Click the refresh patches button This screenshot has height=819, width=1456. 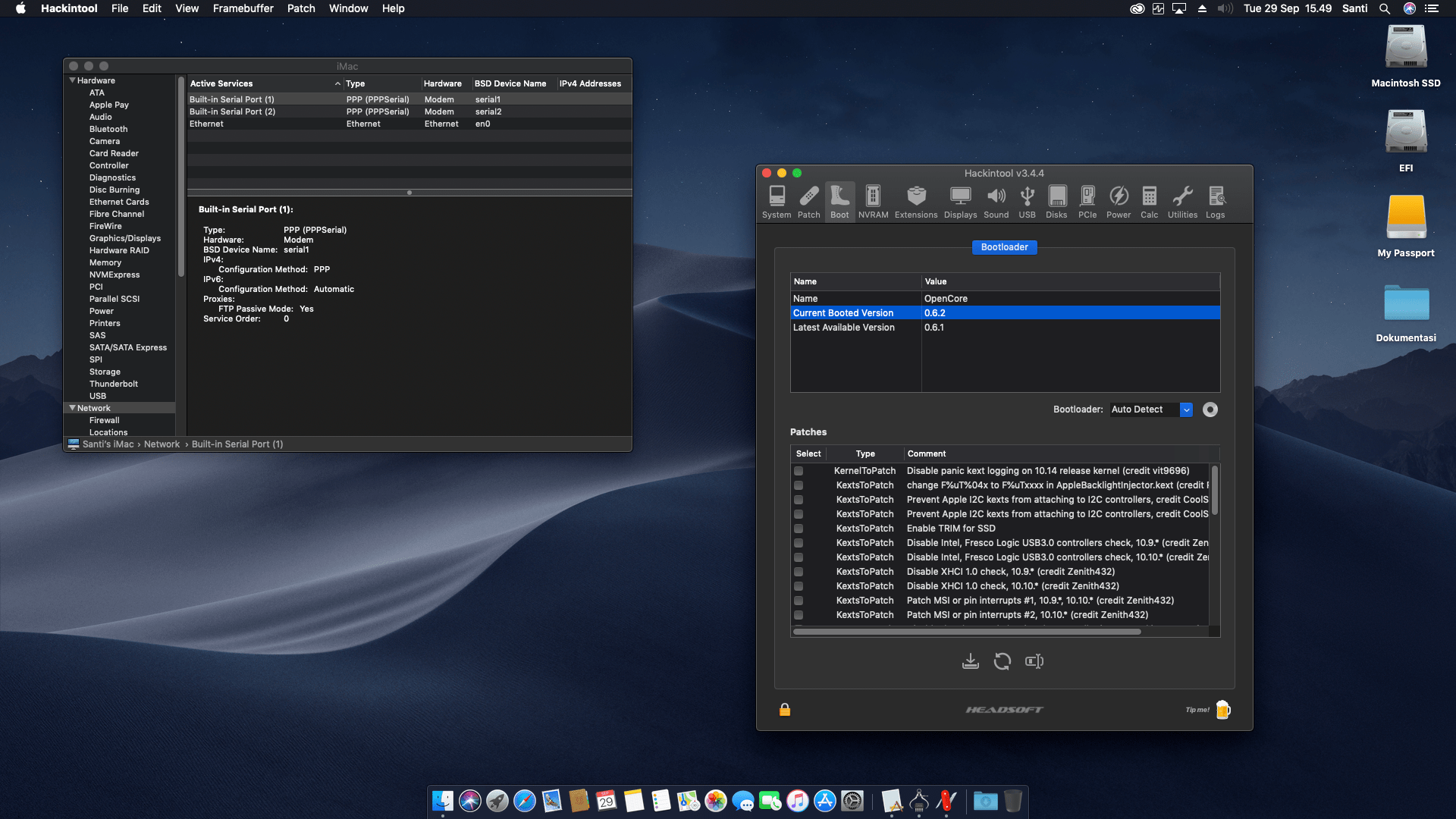1003,661
